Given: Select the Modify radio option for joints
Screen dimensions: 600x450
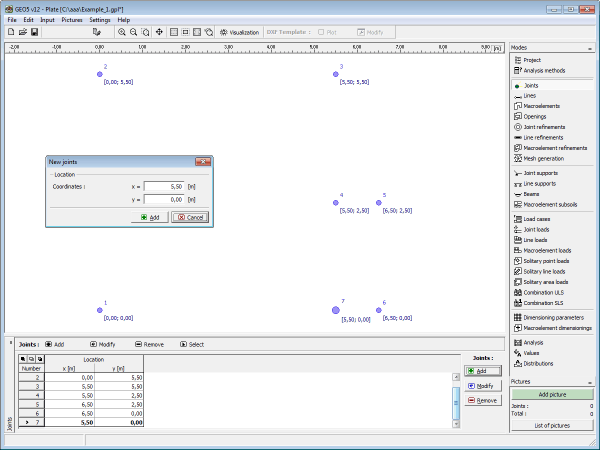Looking at the screenshot, I should click(102, 344).
